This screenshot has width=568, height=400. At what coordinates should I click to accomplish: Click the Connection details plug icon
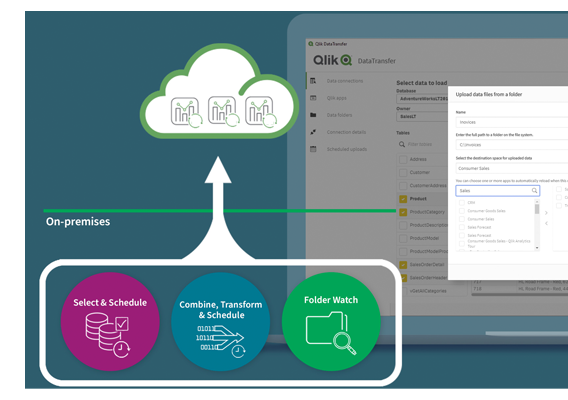[313, 132]
